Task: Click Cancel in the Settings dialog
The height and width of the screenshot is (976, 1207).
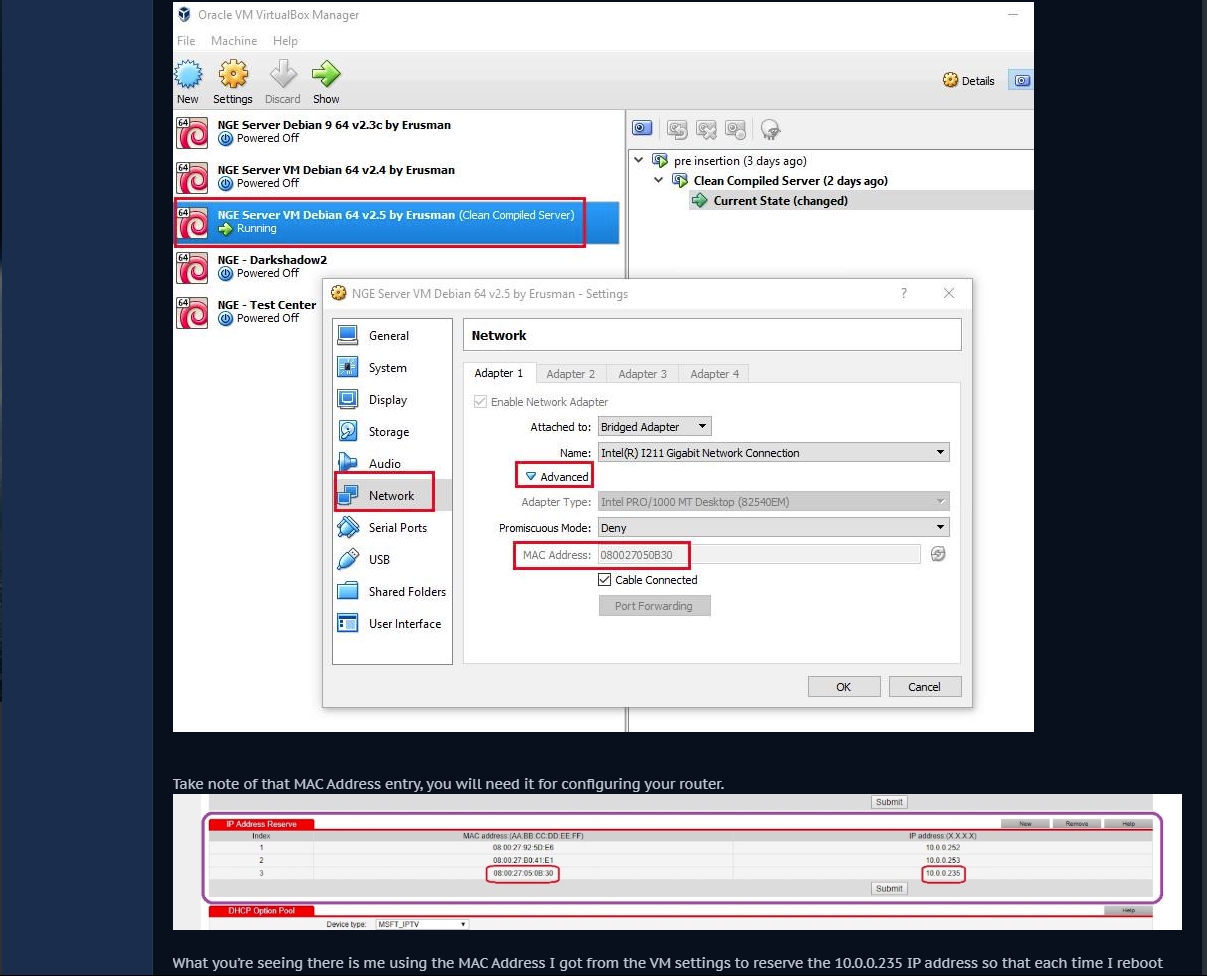Action: (x=924, y=687)
